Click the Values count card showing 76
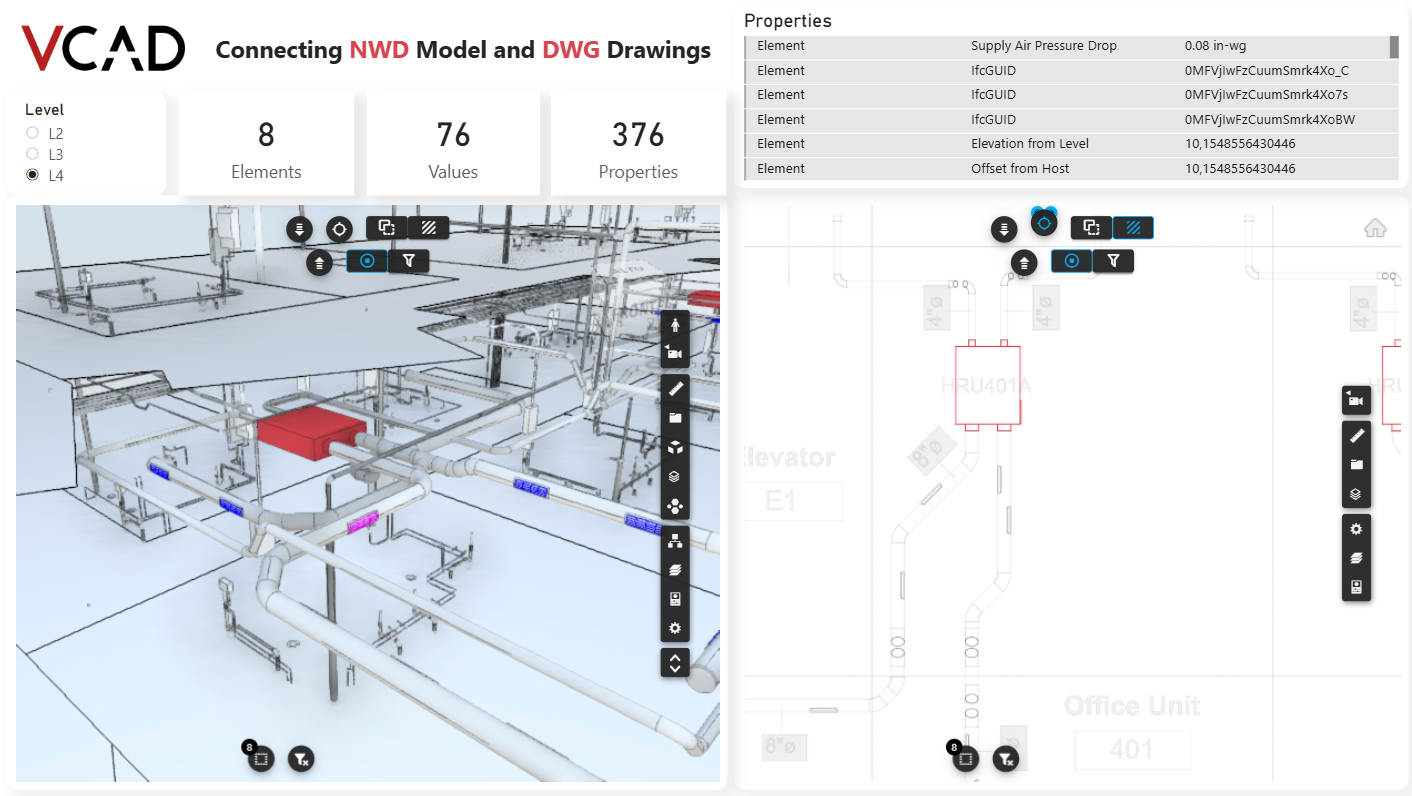 (453, 143)
